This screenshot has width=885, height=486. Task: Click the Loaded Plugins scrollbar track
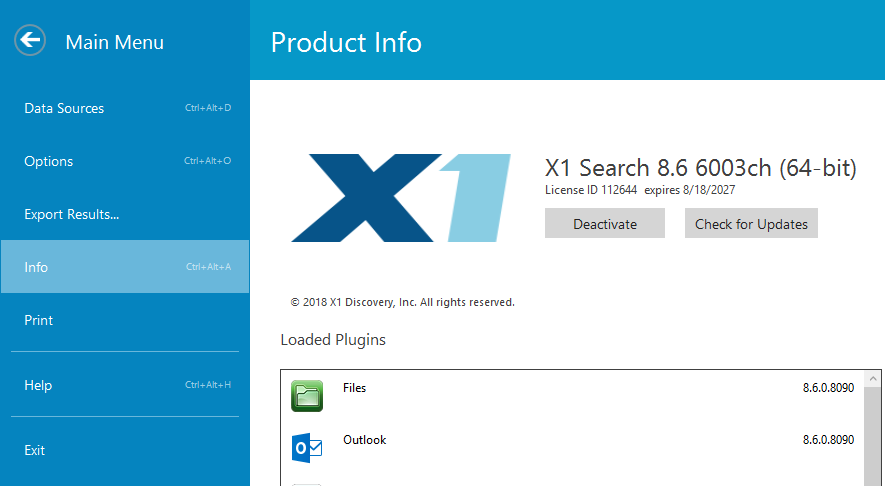click(x=872, y=440)
